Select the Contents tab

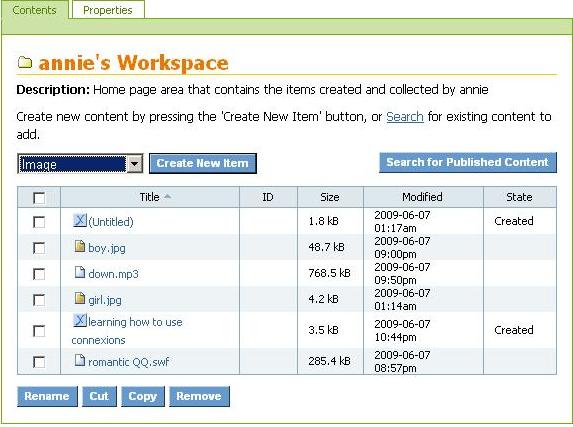tap(34, 10)
